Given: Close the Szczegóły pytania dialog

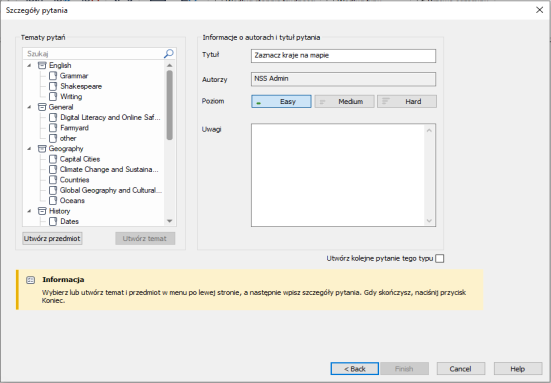Looking at the screenshot, I should click(x=539, y=10).
